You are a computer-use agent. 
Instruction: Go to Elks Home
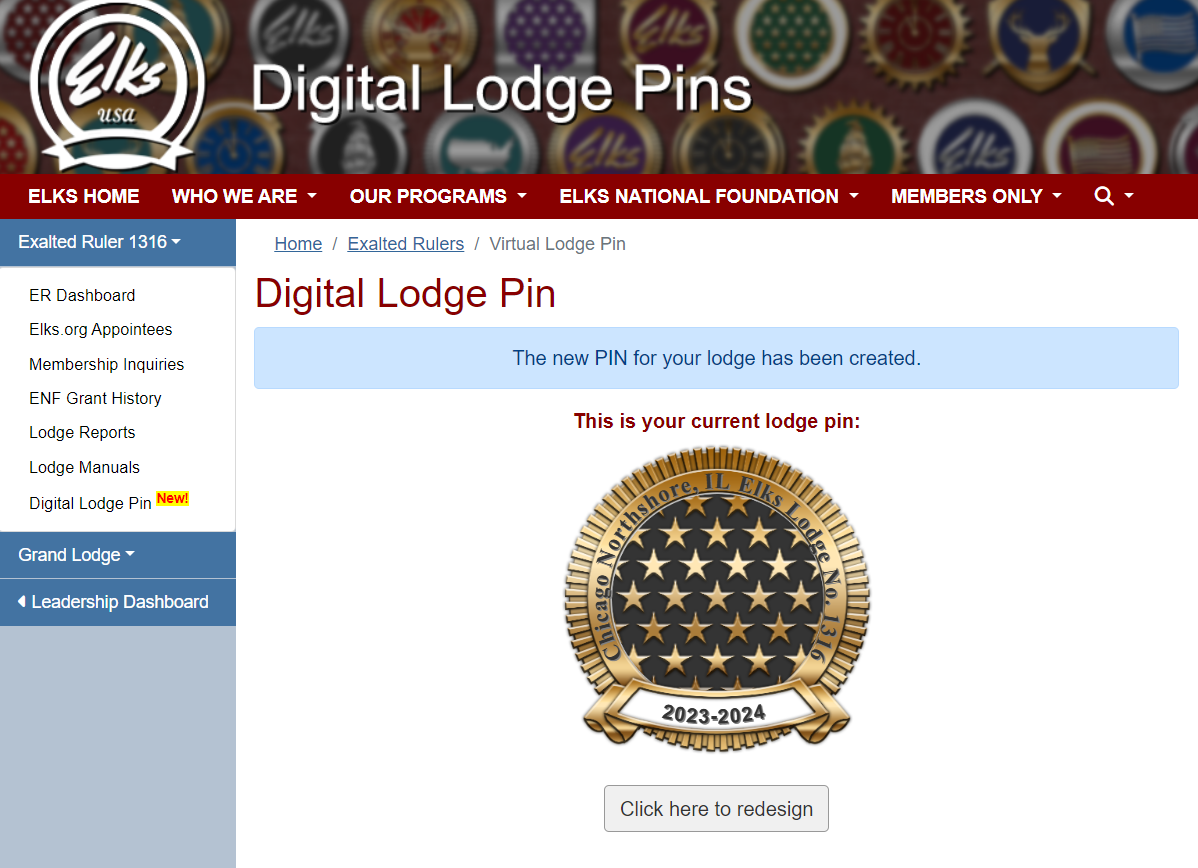pyautogui.click(x=83, y=196)
